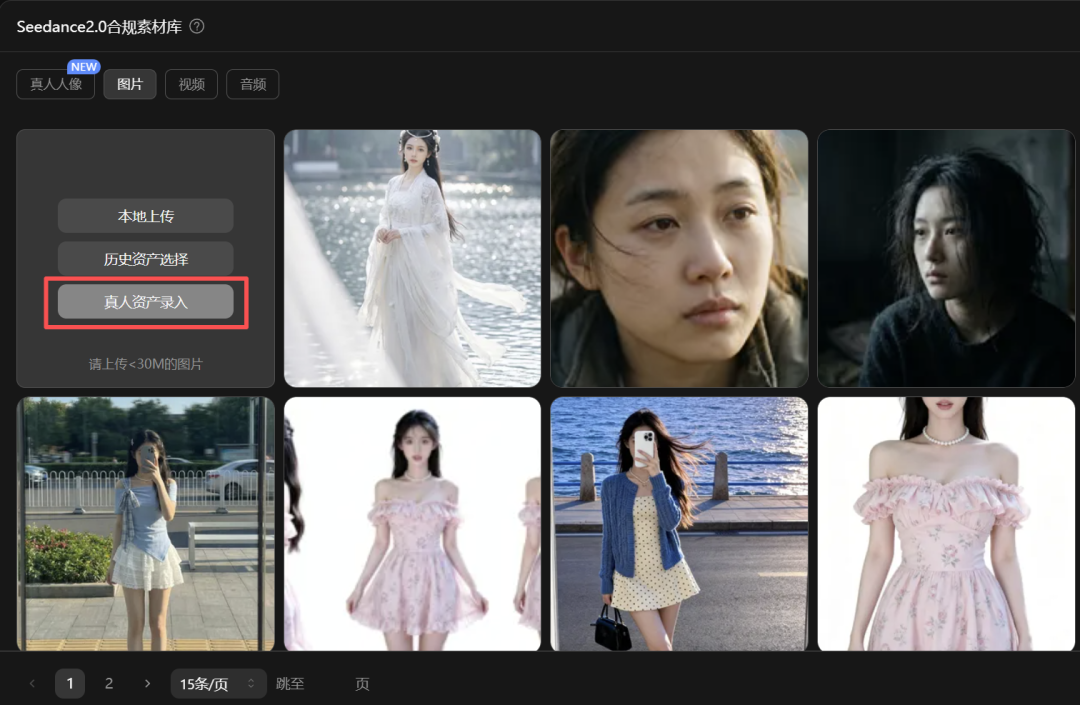The image size is (1080, 705).
Task: Click the 跳至 page number input field
Action: tap(330, 683)
